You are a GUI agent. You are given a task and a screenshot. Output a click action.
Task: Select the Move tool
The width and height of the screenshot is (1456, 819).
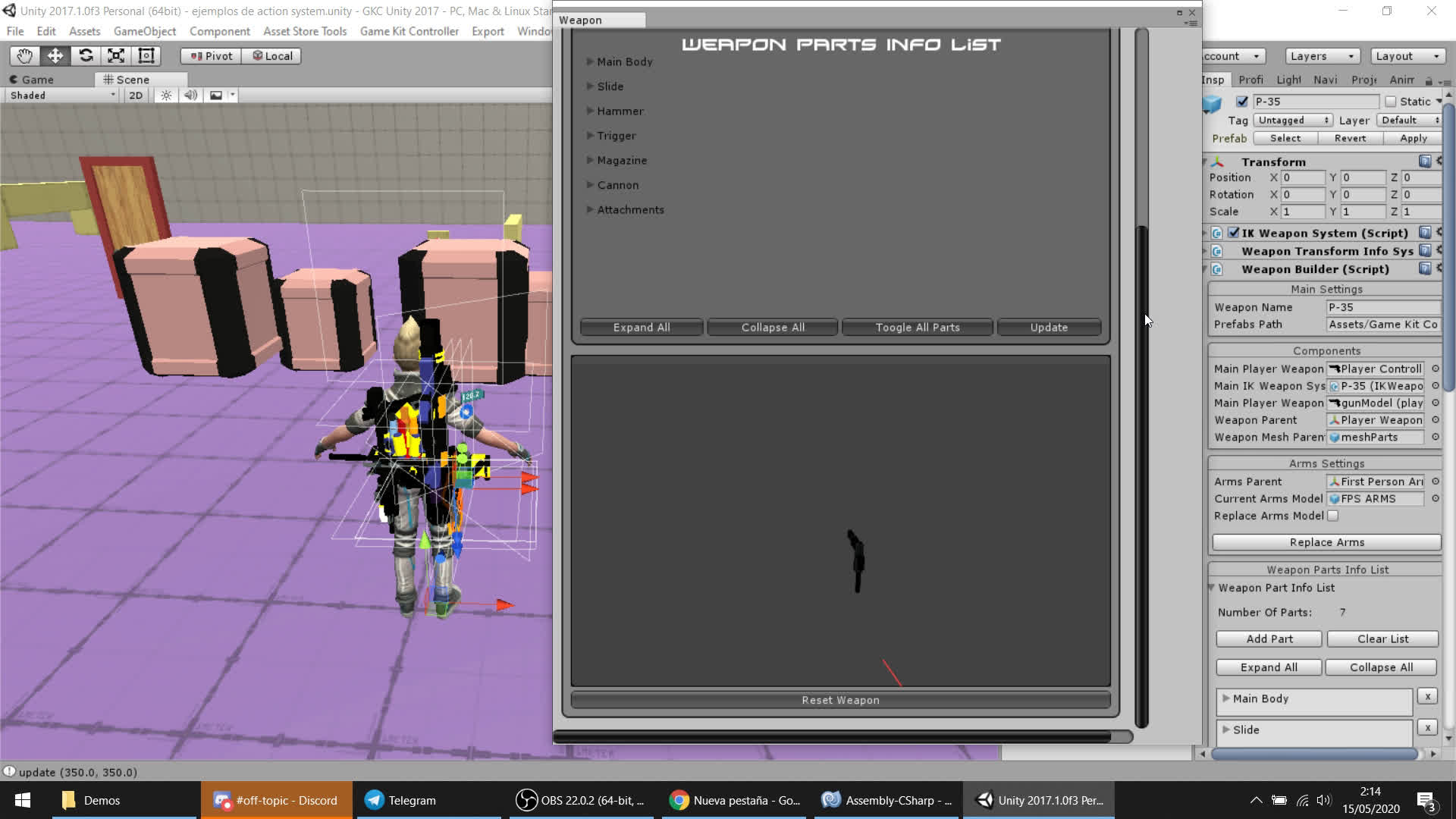tap(55, 55)
